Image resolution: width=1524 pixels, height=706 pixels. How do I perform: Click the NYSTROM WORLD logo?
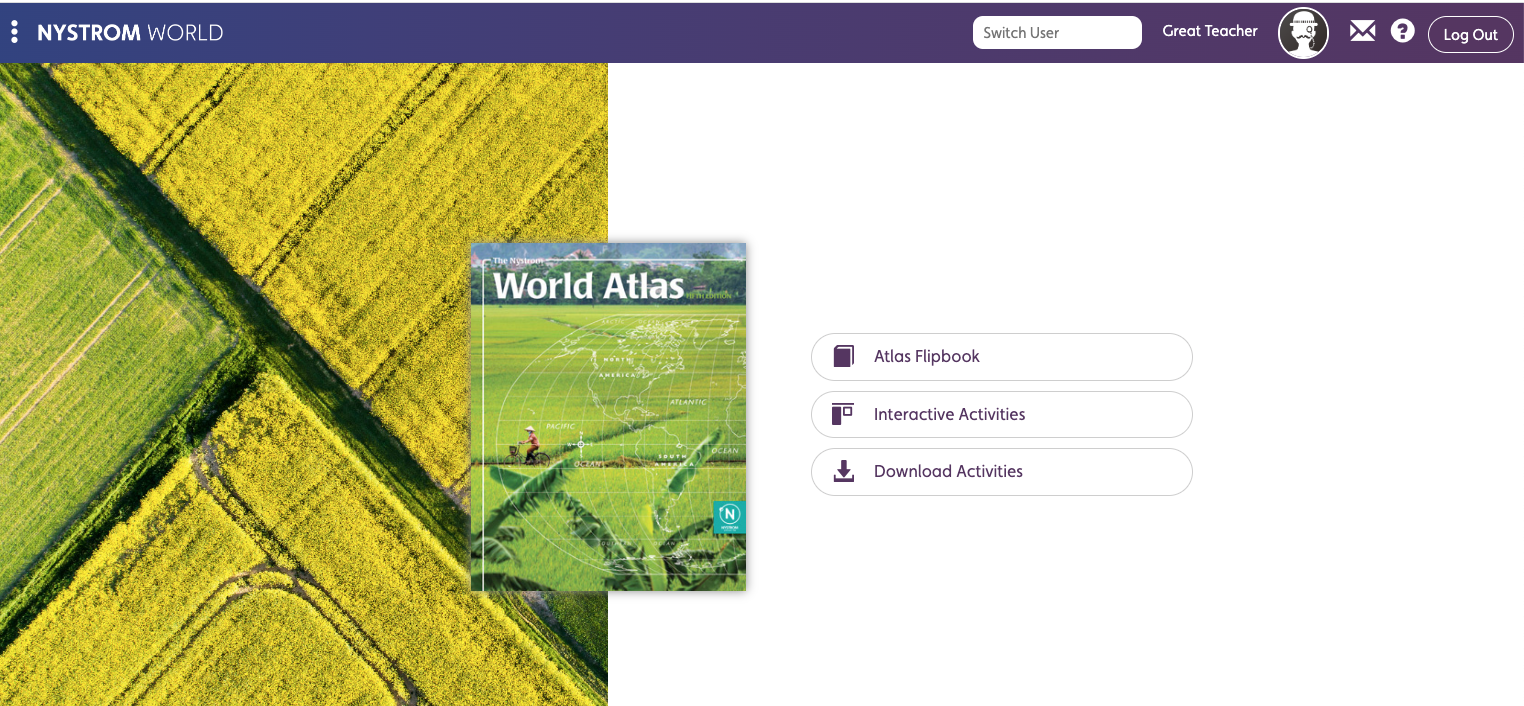click(x=132, y=32)
